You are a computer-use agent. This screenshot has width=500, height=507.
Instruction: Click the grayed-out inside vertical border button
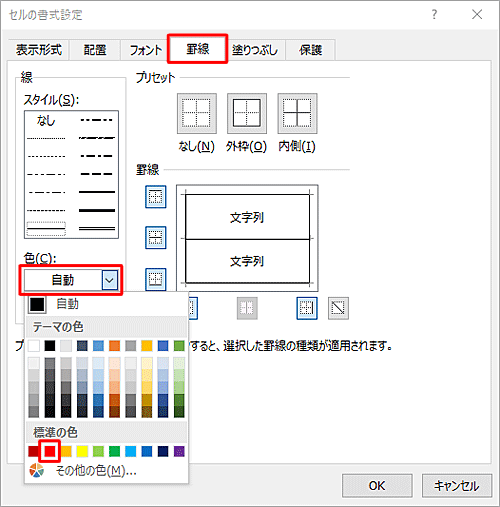click(x=247, y=308)
